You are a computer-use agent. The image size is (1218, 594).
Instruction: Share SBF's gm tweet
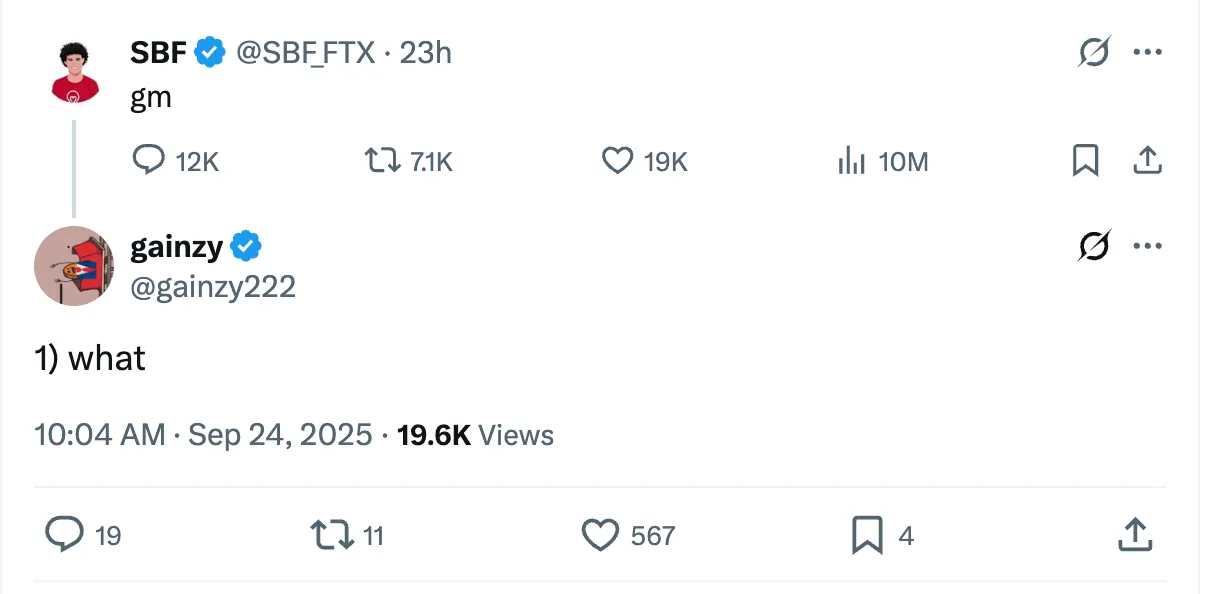1147,160
